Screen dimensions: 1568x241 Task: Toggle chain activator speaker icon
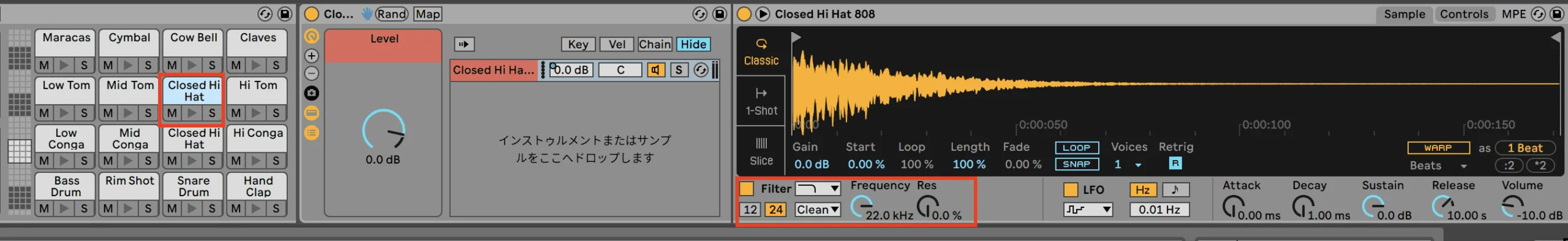656,70
